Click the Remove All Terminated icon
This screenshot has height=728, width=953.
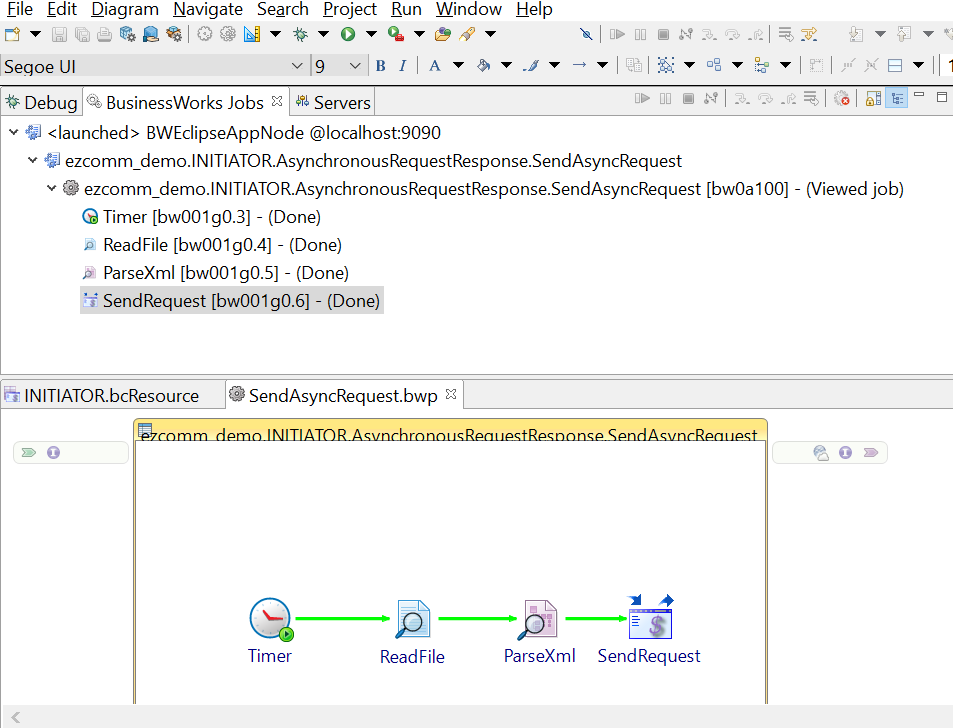coord(842,99)
